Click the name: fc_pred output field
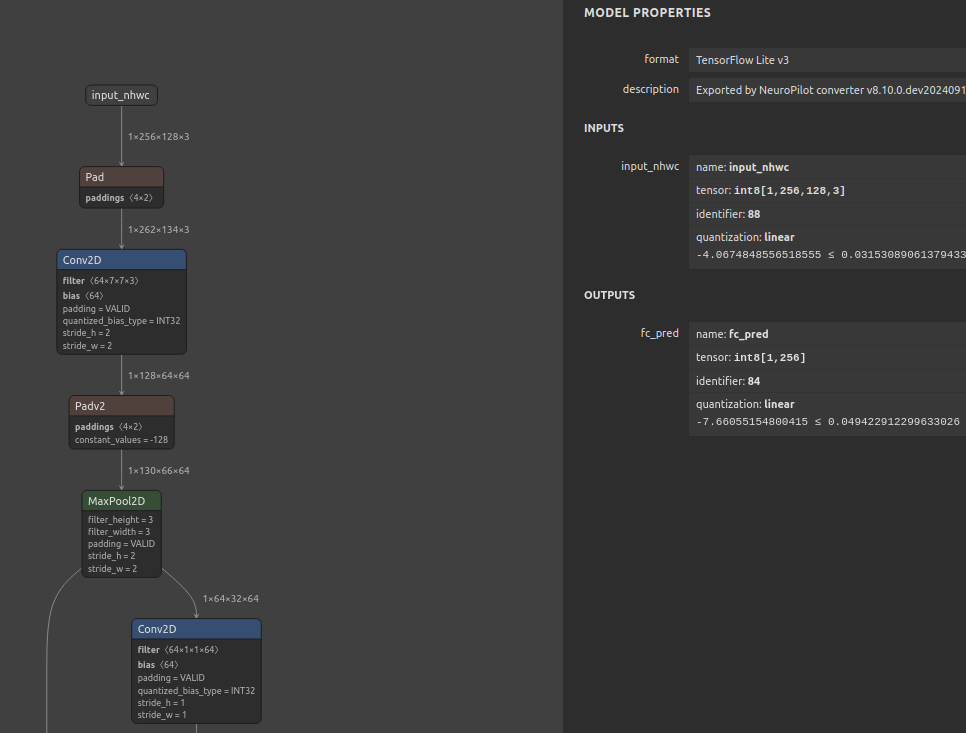Screen dimensions: 966x733 tap(827, 334)
